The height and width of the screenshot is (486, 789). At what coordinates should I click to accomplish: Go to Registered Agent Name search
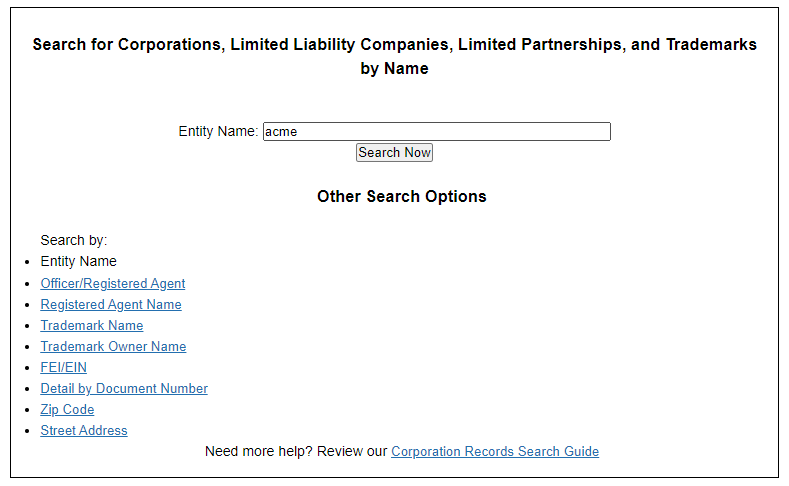tap(111, 304)
